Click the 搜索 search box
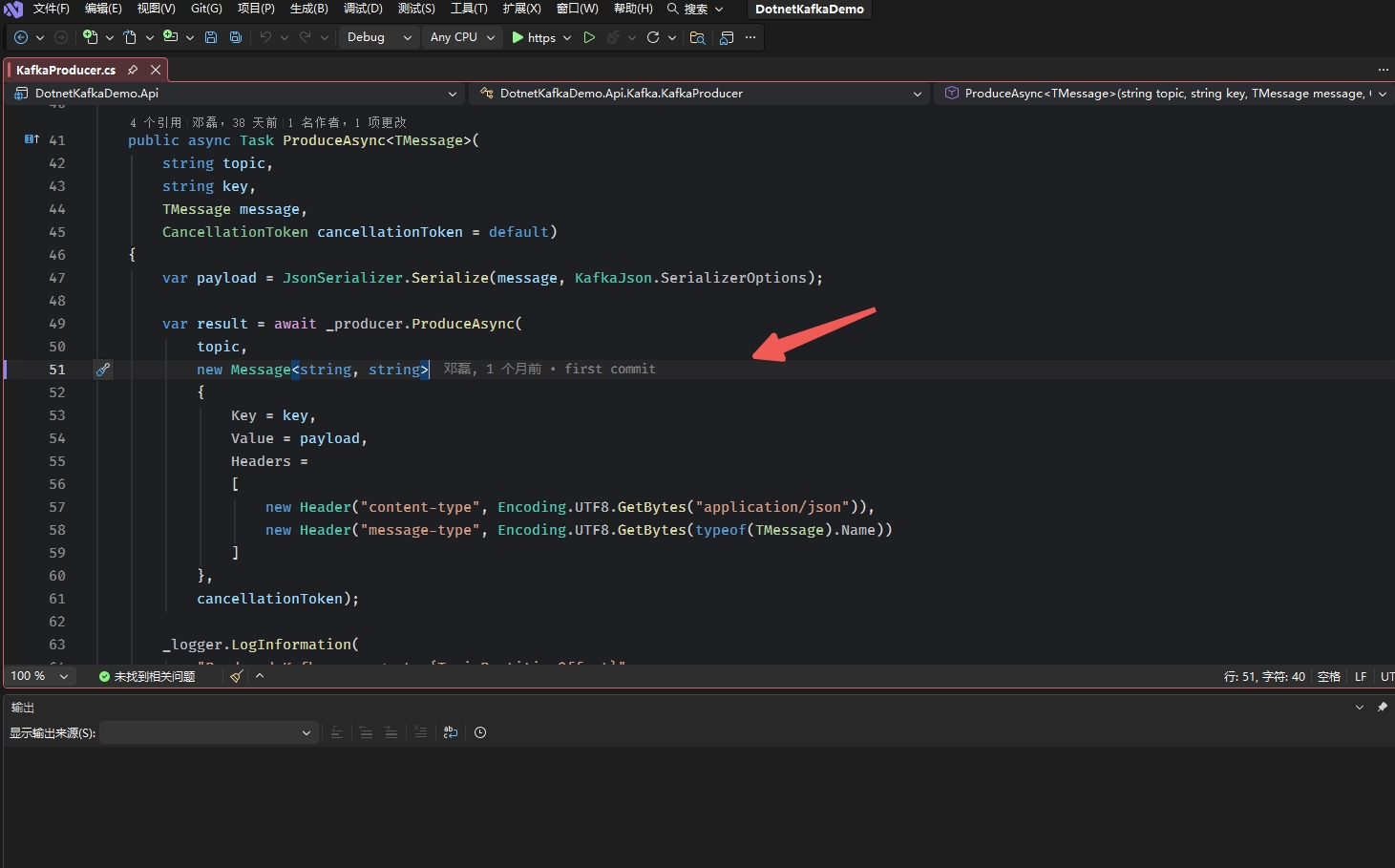 (695, 9)
